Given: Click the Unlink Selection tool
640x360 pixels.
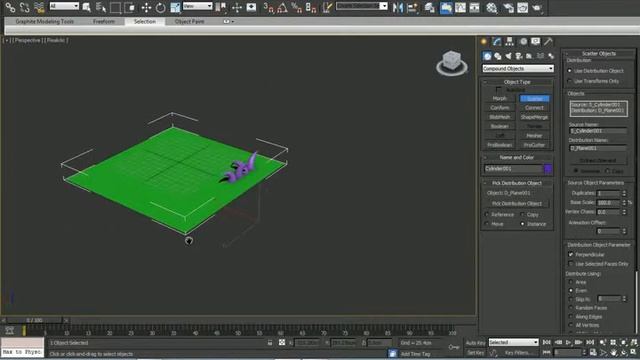Looking at the screenshot, I should tap(24, 7).
